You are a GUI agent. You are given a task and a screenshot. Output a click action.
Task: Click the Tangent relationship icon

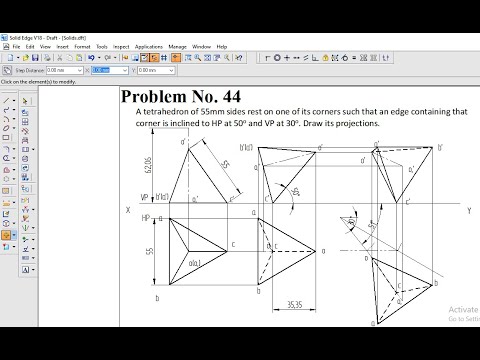click(x=345, y=58)
